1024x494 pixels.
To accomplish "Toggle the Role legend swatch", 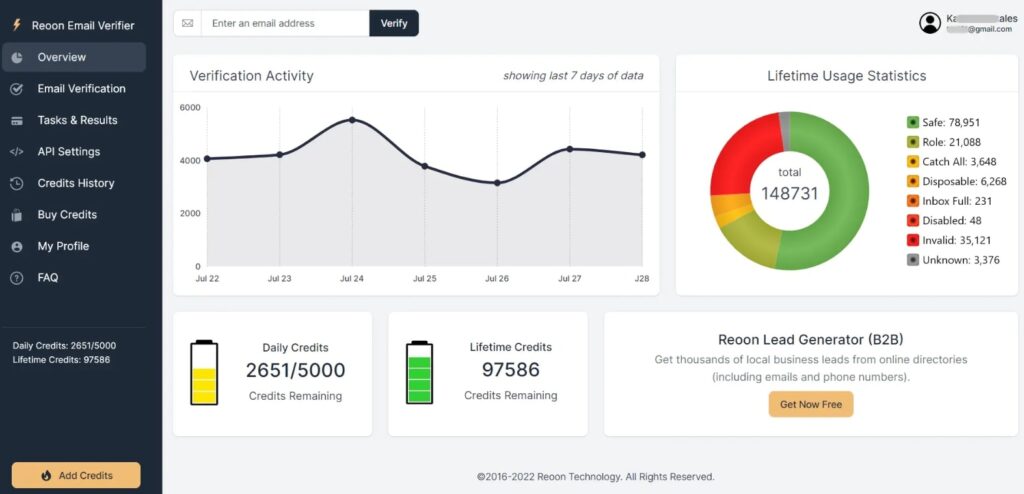I will pyautogui.click(x=912, y=142).
